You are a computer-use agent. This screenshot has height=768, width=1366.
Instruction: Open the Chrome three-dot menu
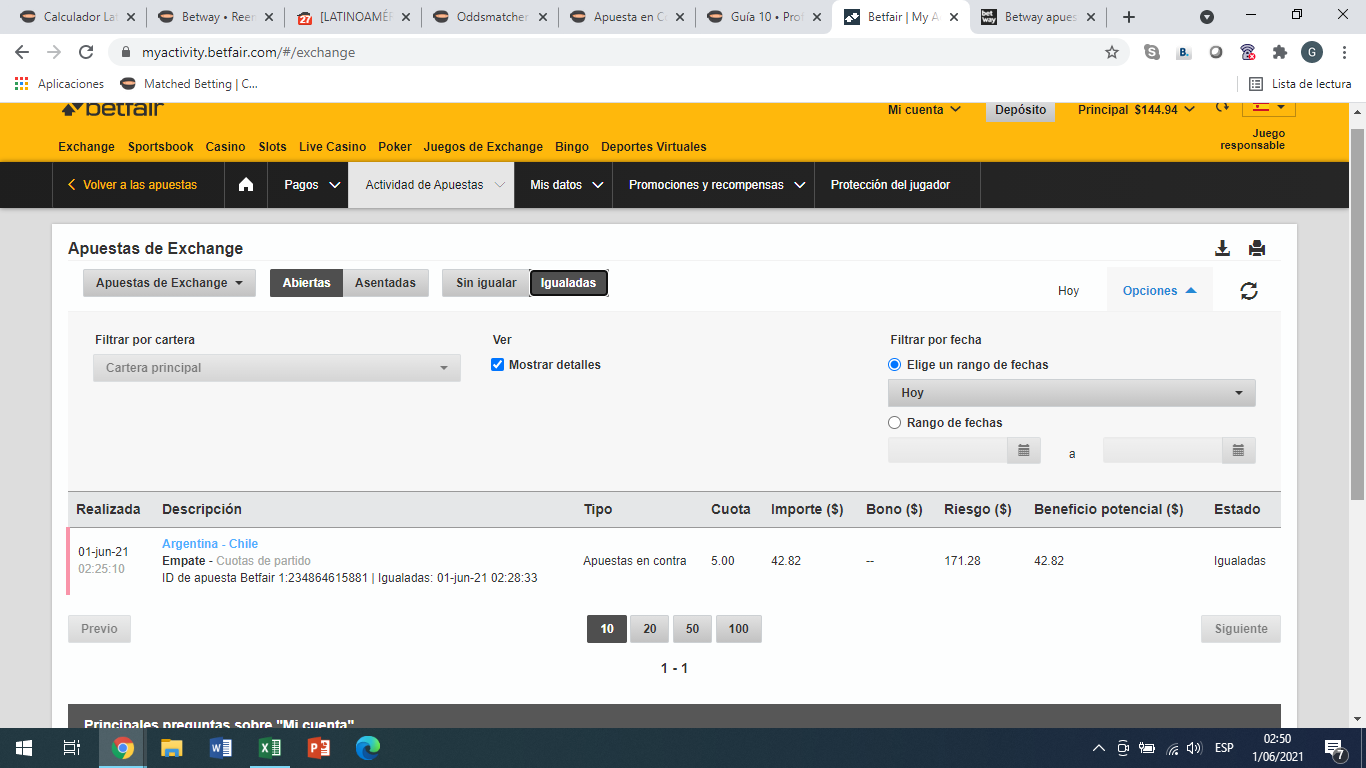coord(1344,52)
